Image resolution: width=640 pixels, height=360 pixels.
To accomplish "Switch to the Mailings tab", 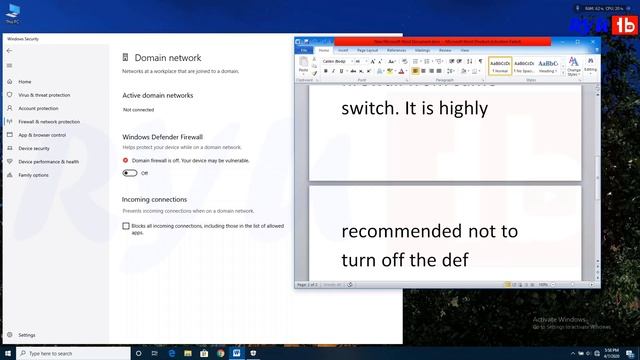I will (x=422, y=50).
